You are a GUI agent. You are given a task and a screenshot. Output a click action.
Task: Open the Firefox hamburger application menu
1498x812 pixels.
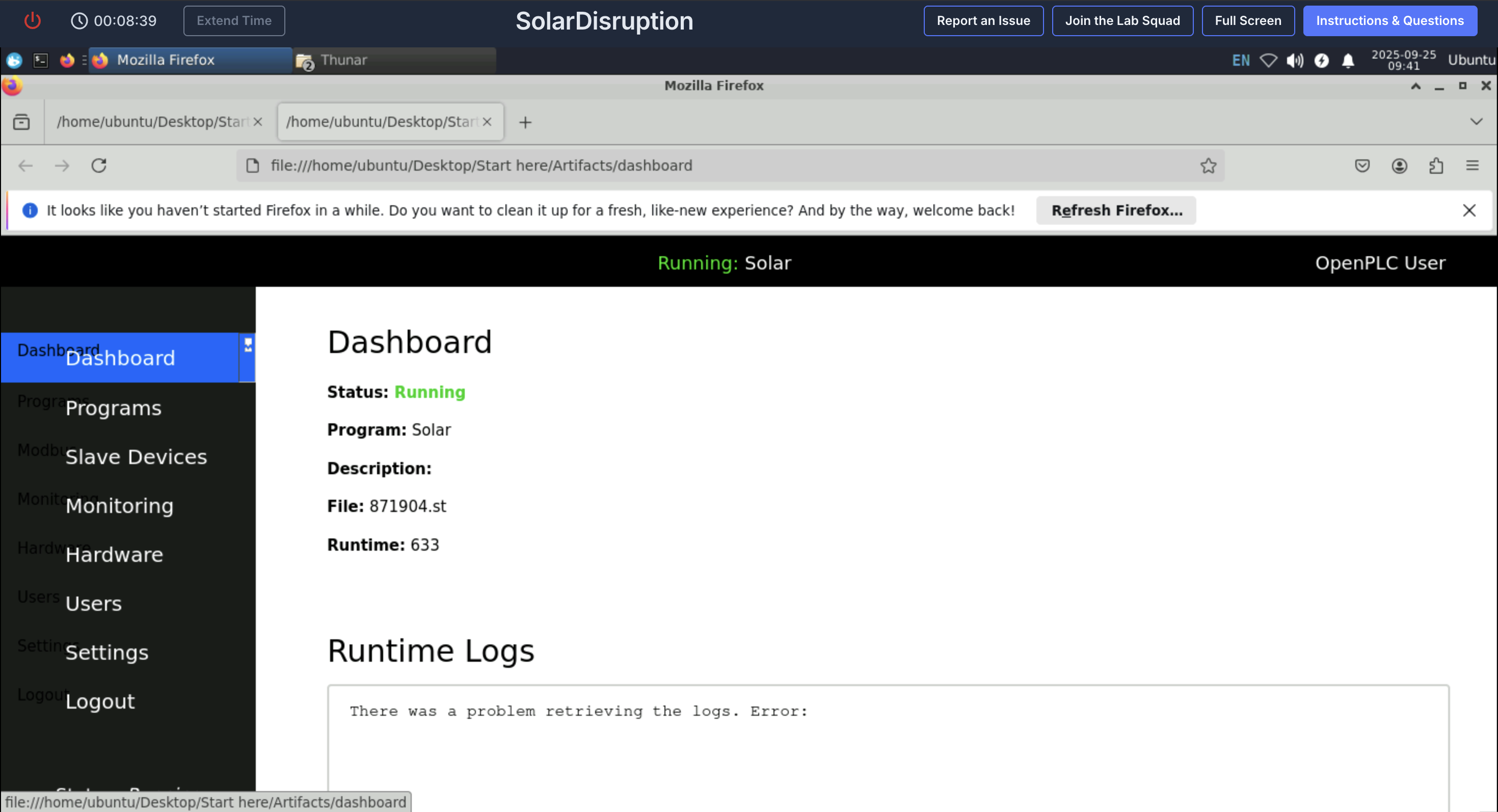[x=1472, y=166]
